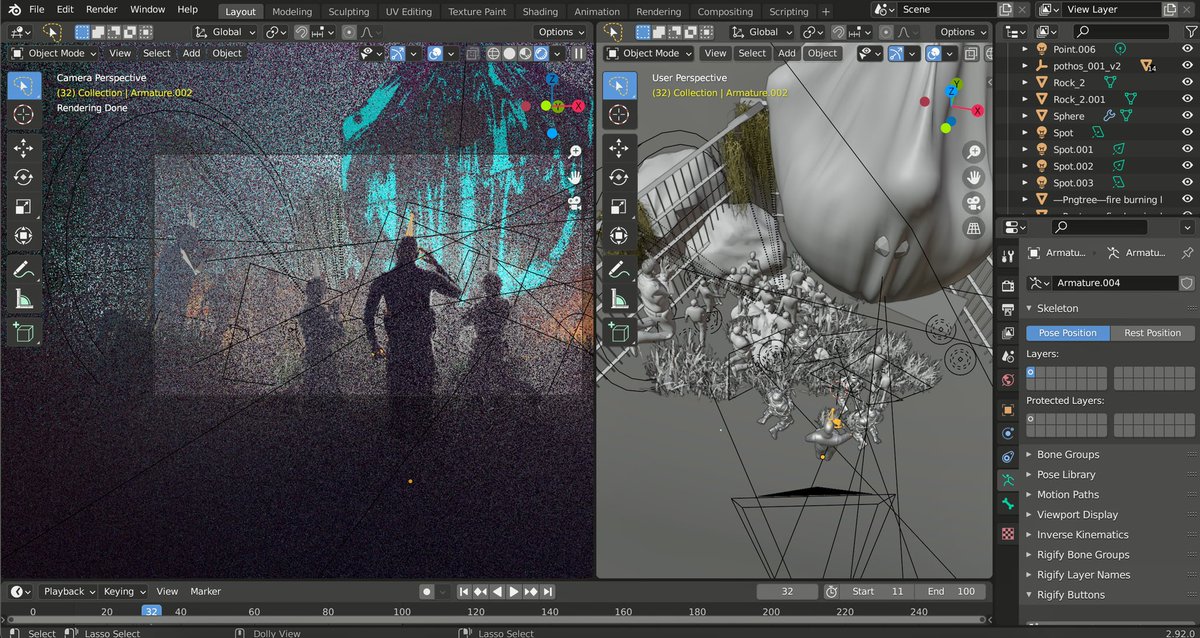This screenshot has height=638, width=1200.
Task: Hide Spot.002 in the outliner
Action: 1187,166
